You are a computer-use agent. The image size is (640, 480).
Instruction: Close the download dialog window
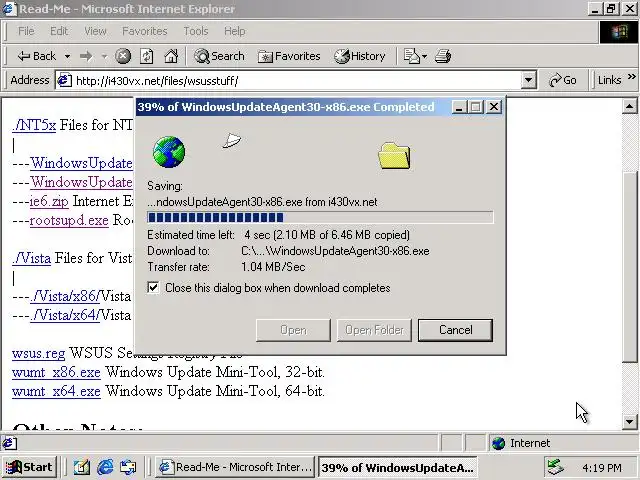[494, 107]
